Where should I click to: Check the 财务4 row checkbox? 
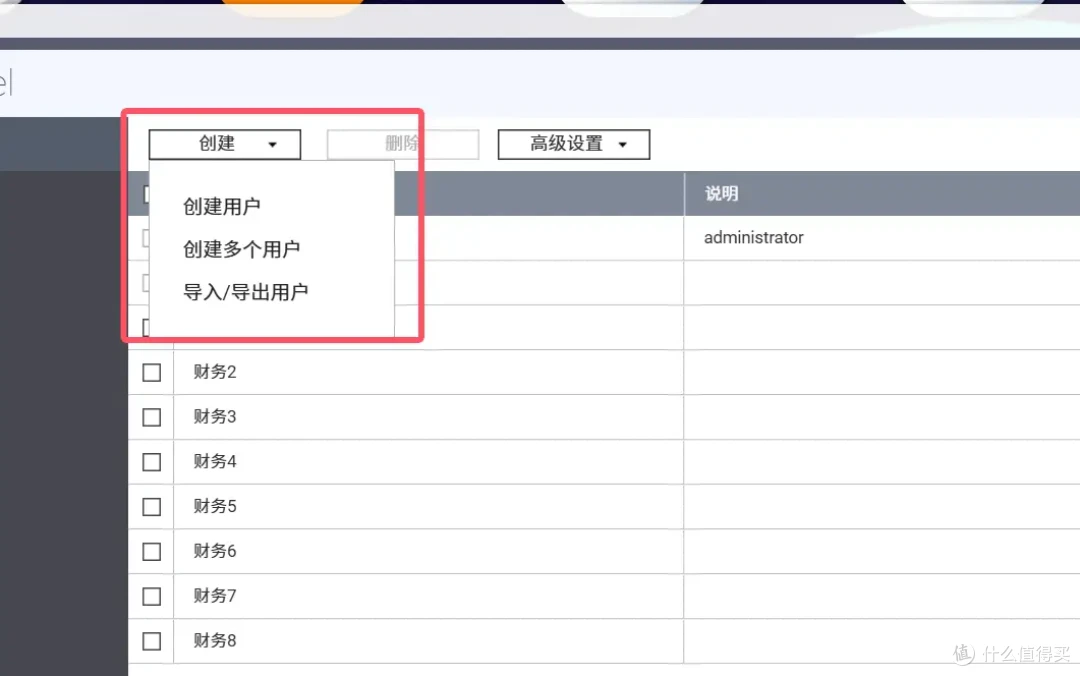tap(152, 462)
